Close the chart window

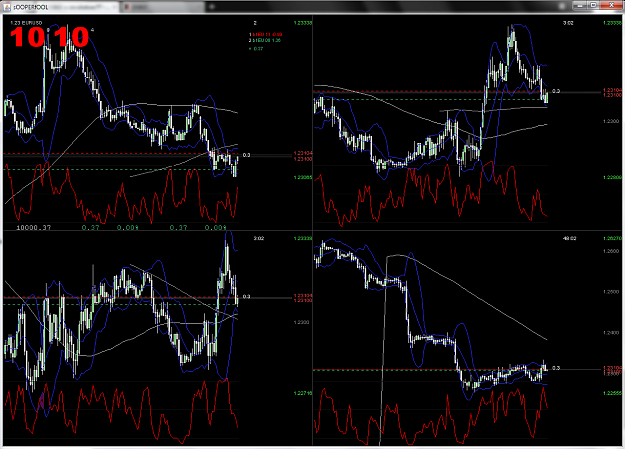click(611, 5)
